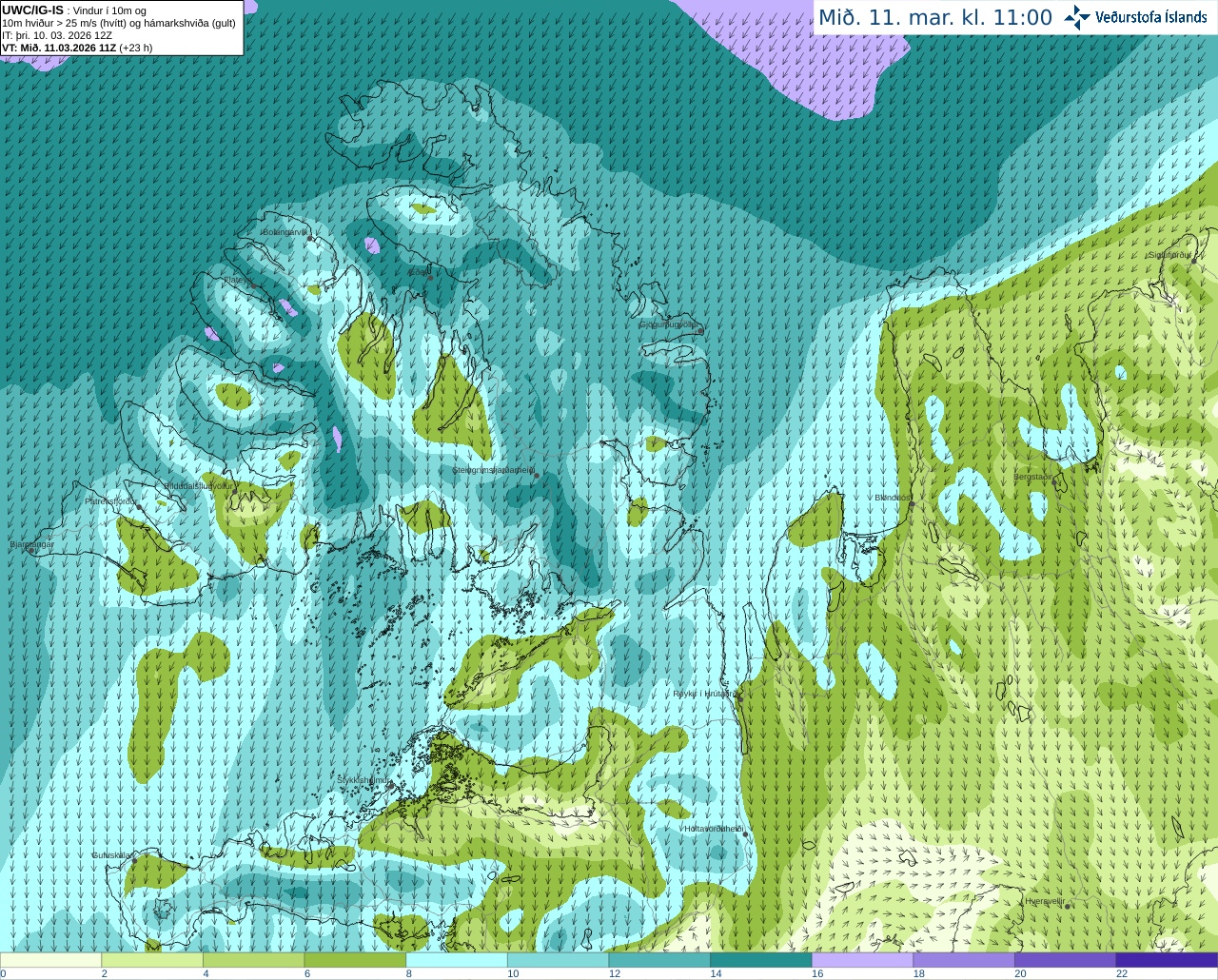Screen dimensions: 1218x980
Task: Pick the 14–16 m/s dark teal legend swatch
Action: tap(761, 960)
